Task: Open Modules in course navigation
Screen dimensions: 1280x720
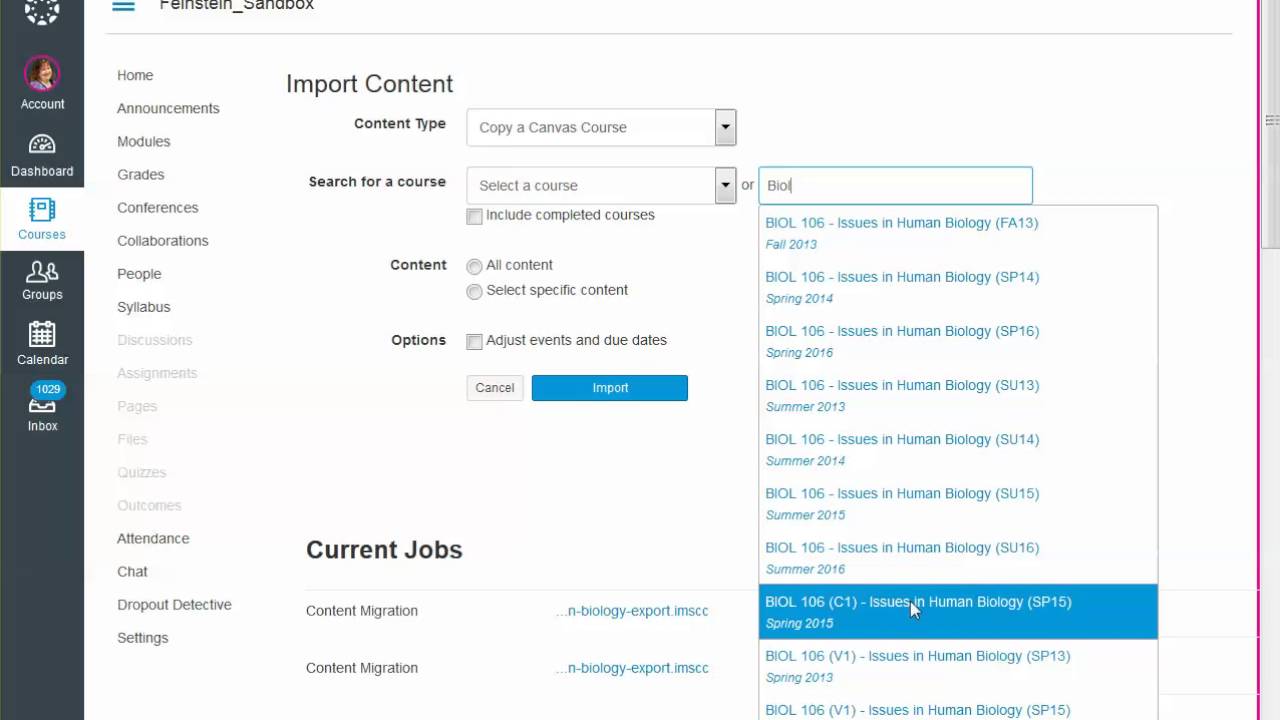Action: point(143,141)
